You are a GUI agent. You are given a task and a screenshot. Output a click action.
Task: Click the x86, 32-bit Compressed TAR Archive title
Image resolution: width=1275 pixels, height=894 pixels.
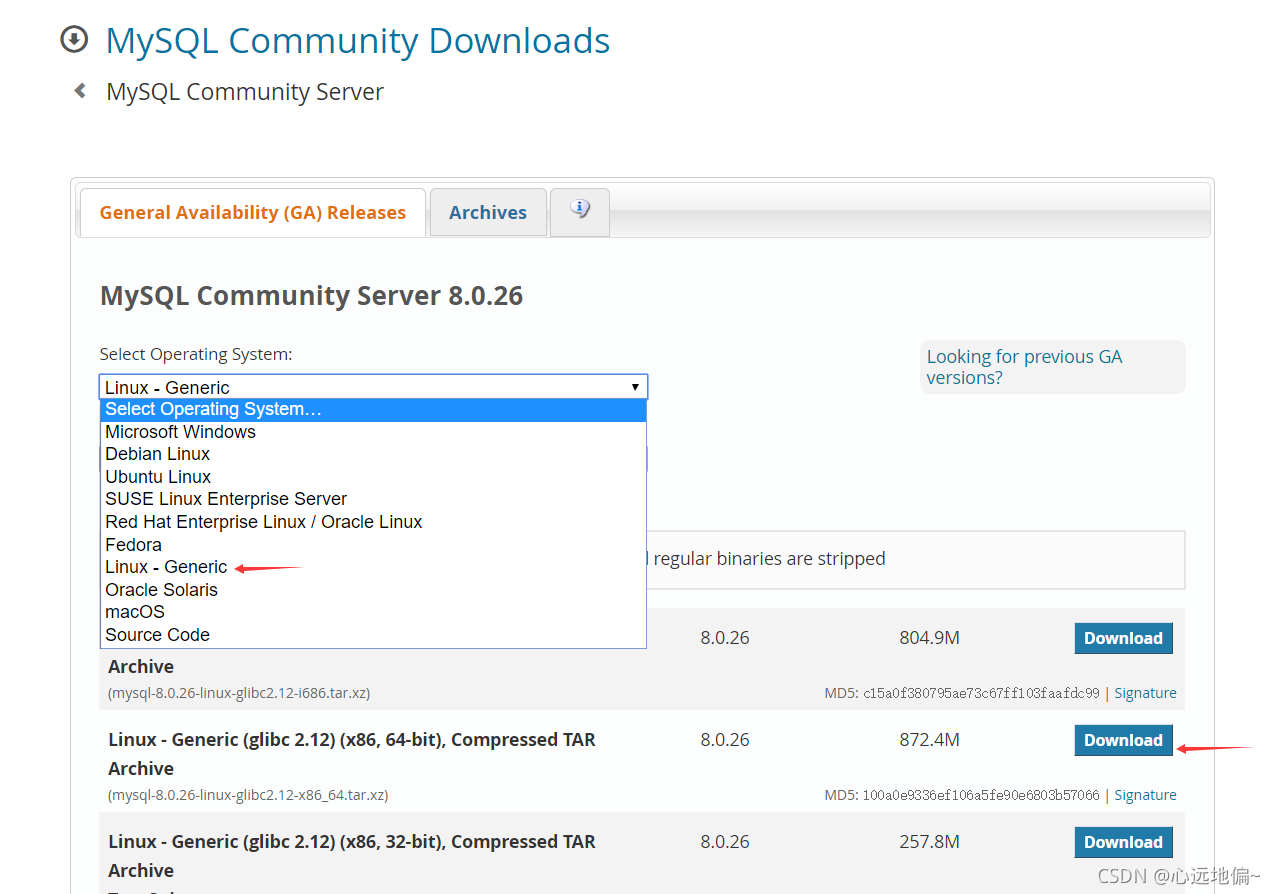pos(352,856)
